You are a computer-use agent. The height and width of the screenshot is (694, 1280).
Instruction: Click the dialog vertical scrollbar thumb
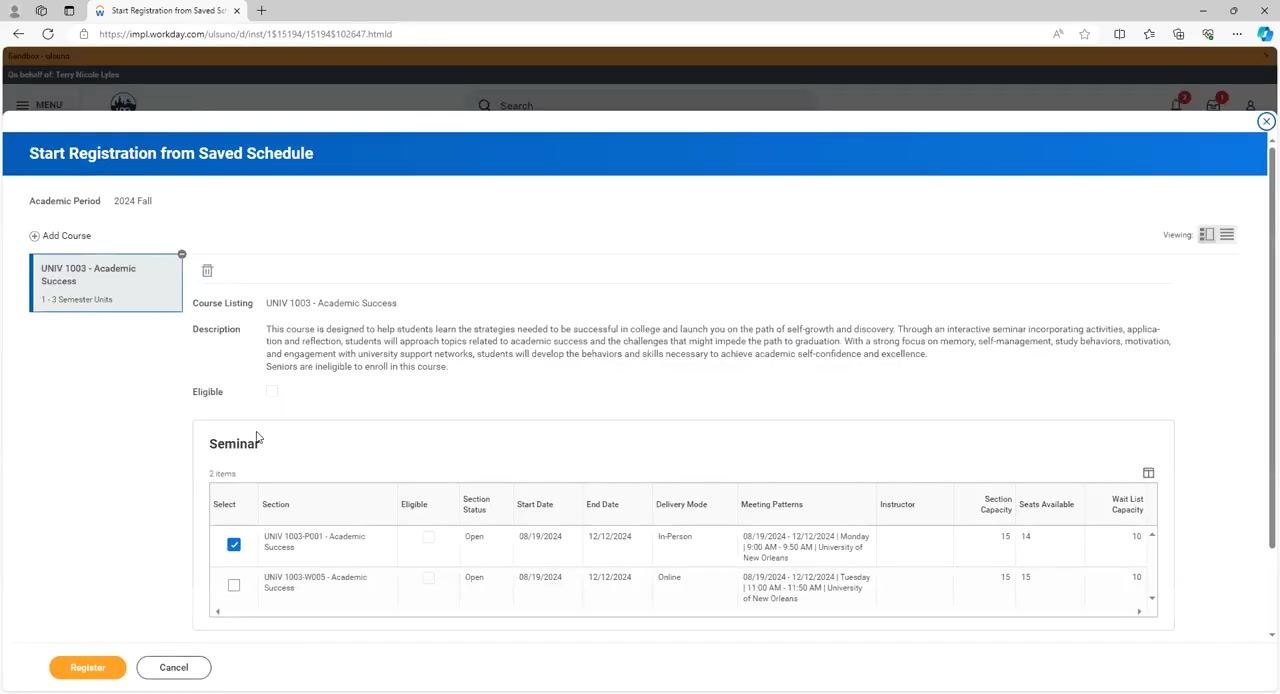1272,346
